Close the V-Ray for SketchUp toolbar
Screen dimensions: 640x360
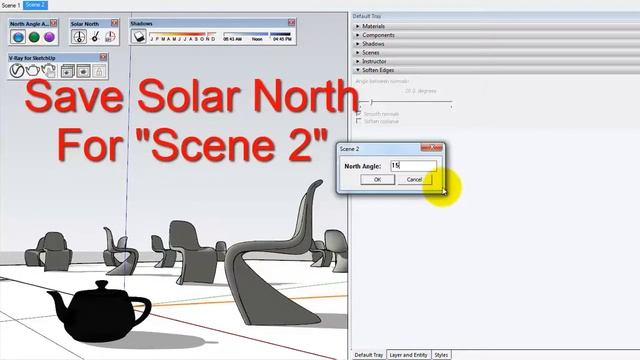(103, 57)
